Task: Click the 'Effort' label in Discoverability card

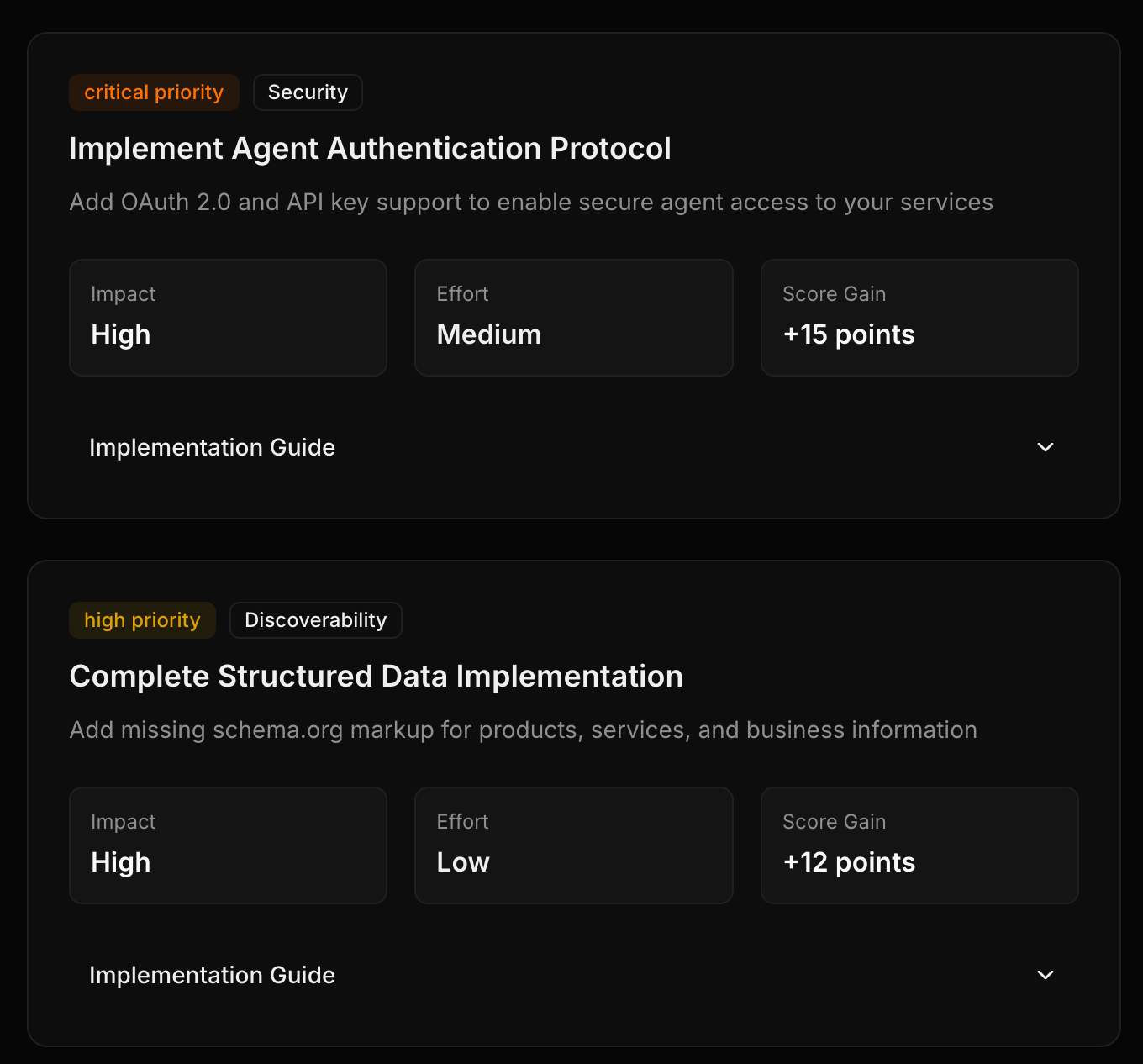Action: 462,822
